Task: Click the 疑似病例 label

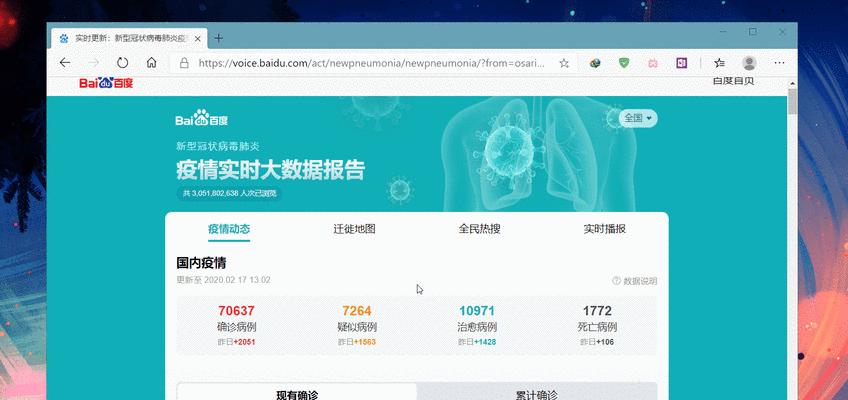Action: tap(357, 327)
